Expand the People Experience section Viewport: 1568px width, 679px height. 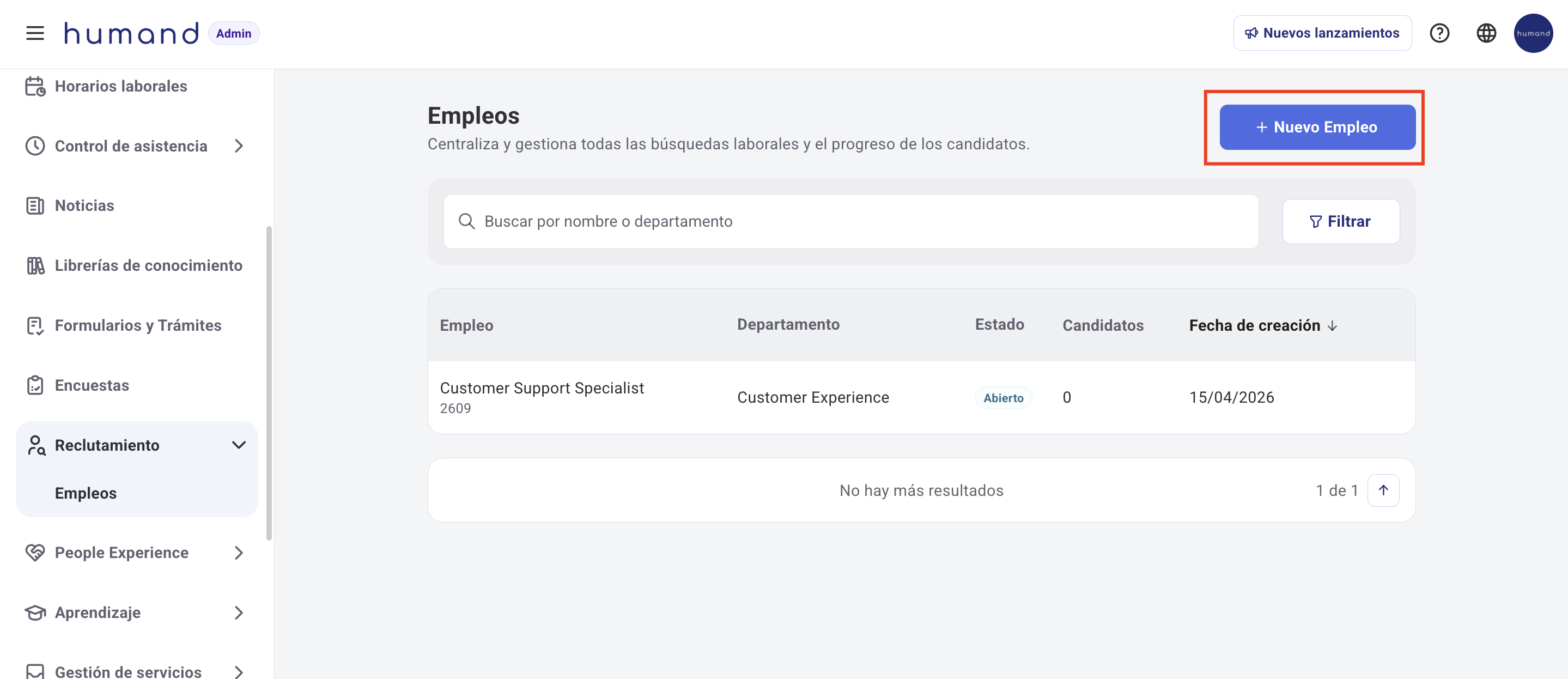click(x=239, y=553)
